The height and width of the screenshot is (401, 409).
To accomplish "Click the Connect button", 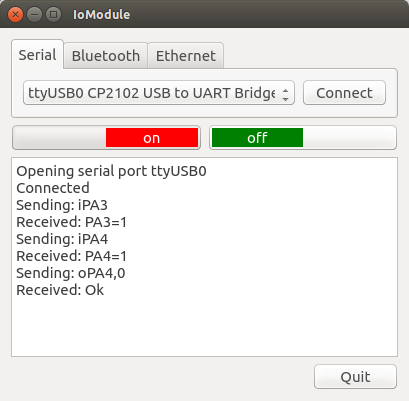I will [x=344, y=93].
